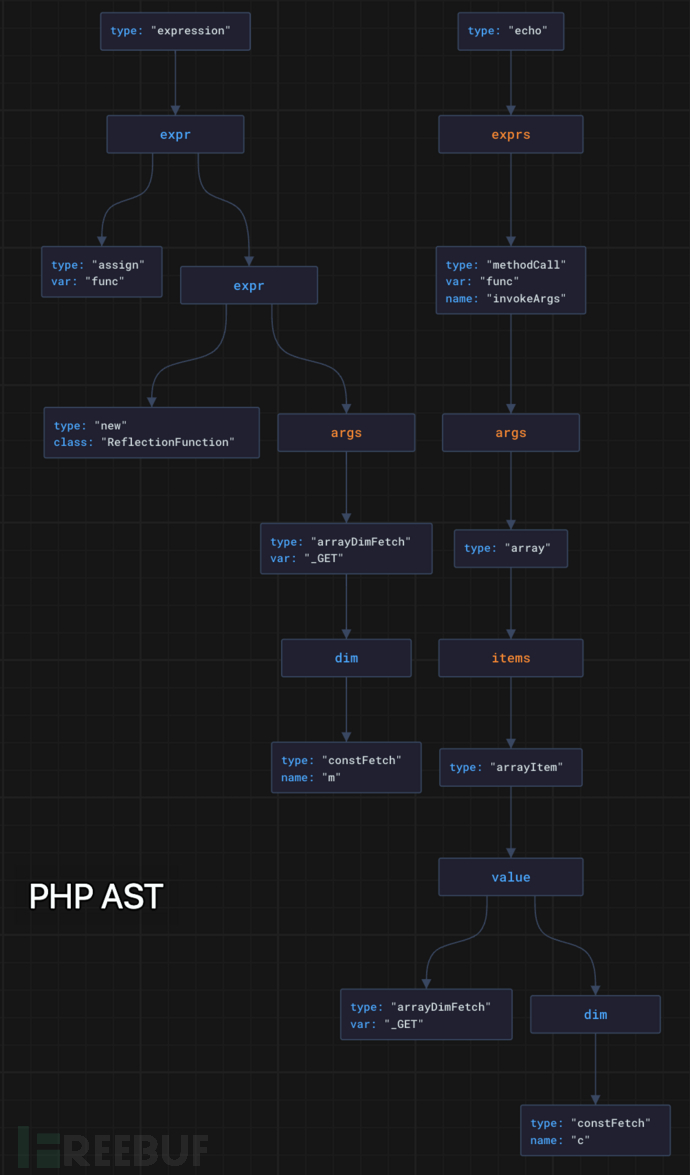Click the value node
Viewport: 690px width, 1175px height.
click(x=510, y=877)
